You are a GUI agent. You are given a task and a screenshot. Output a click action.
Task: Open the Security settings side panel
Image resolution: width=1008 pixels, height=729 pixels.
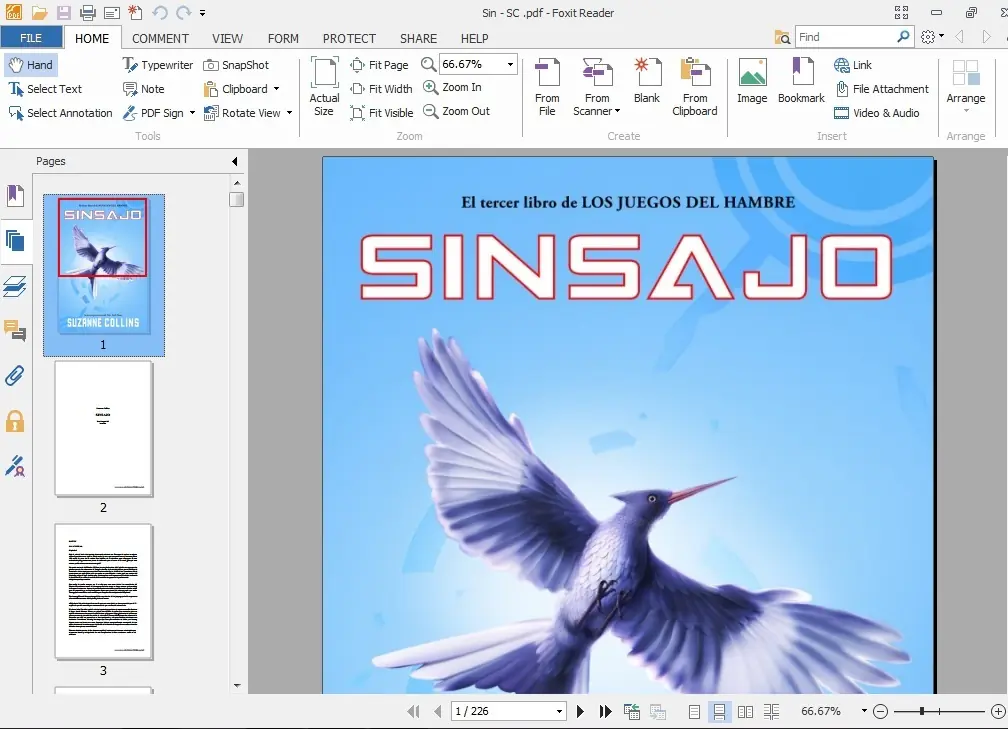click(x=15, y=421)
